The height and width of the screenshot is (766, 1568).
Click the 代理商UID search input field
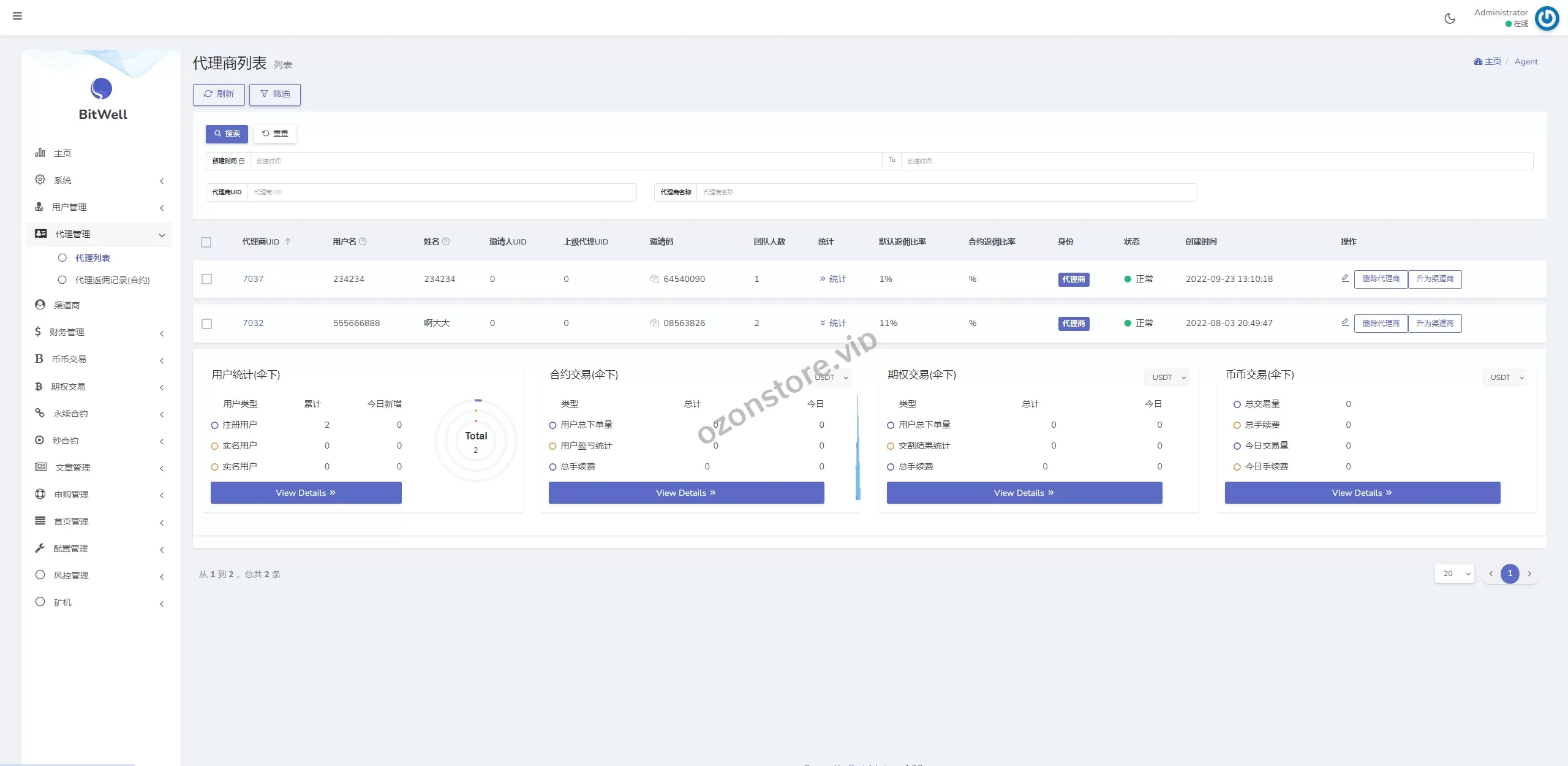(441, 192)
